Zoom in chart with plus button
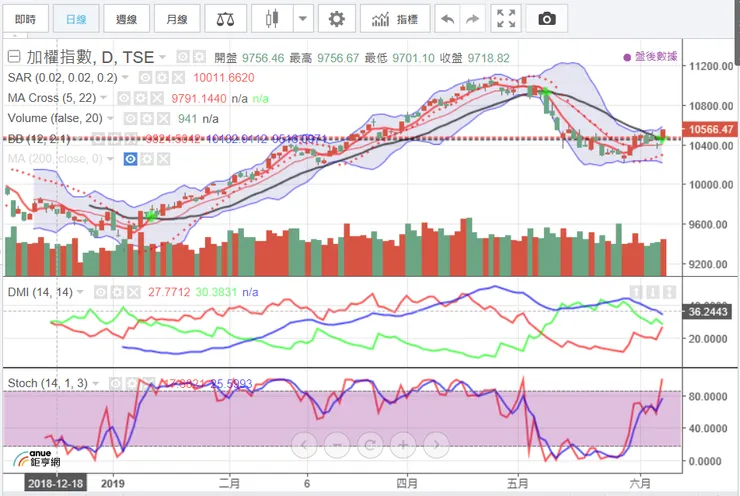The height and width of the screenshot is (496, 740). pos(403,445)
